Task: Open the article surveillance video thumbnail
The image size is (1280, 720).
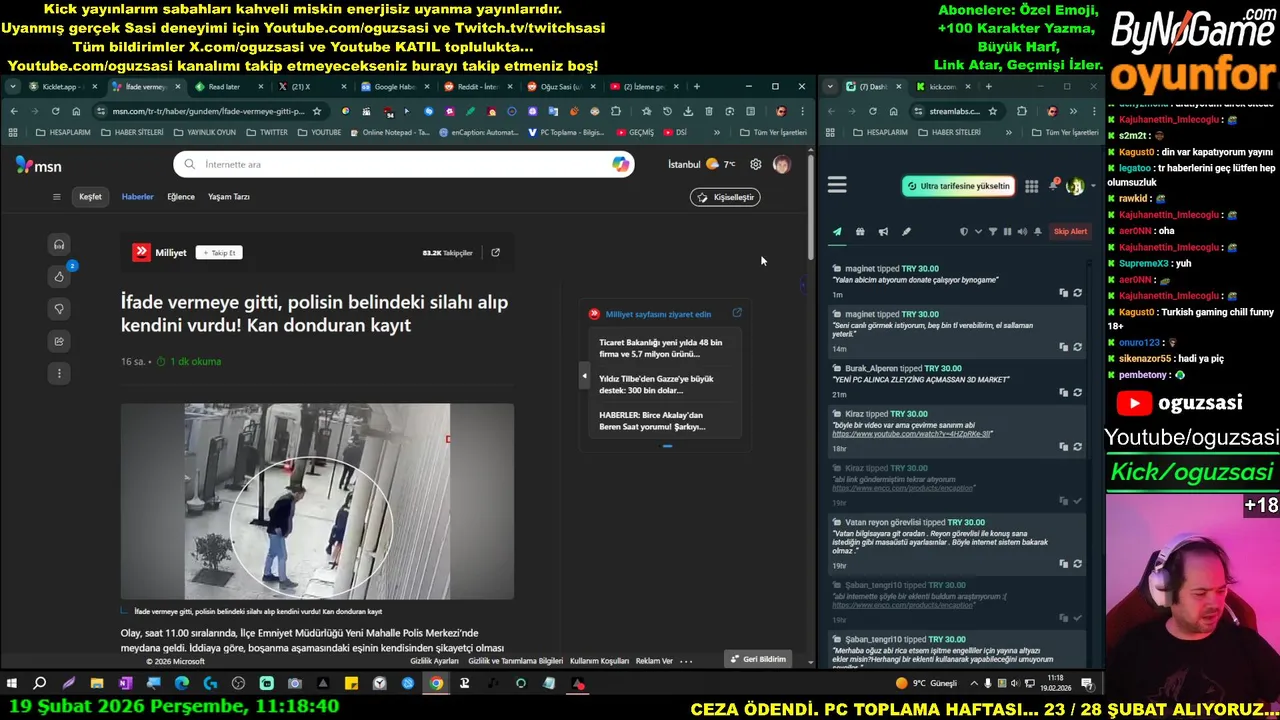Action: pos(317,501)
